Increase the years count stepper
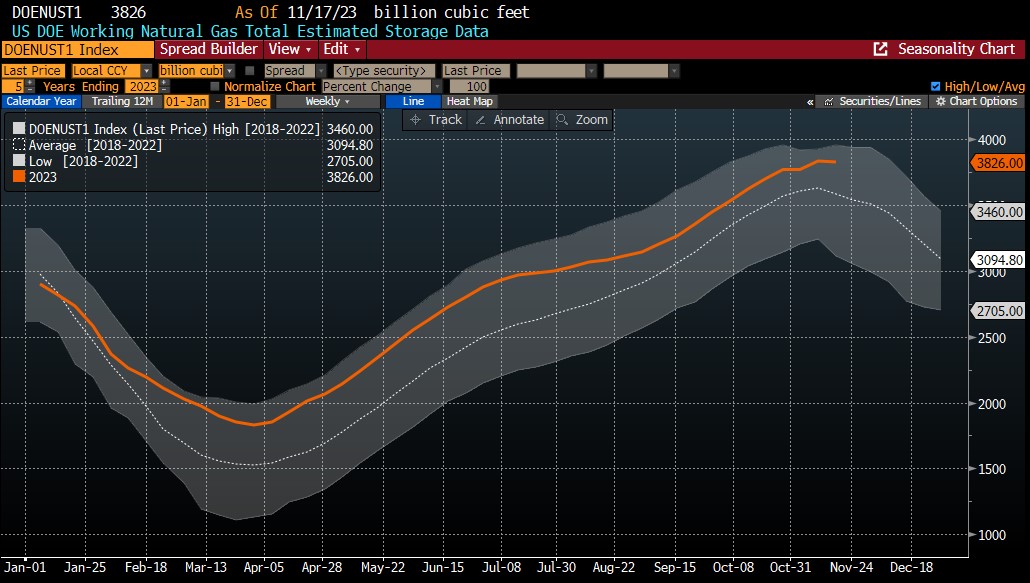The image size is (1030, 583). point(29,83)
